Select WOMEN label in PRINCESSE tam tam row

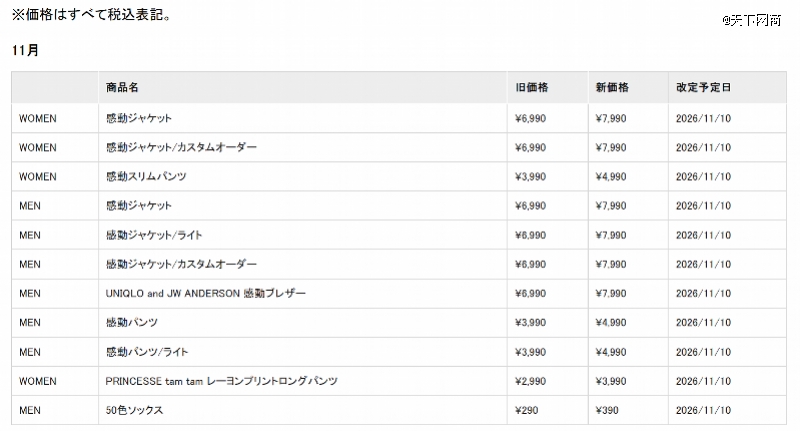pos(38,381)
